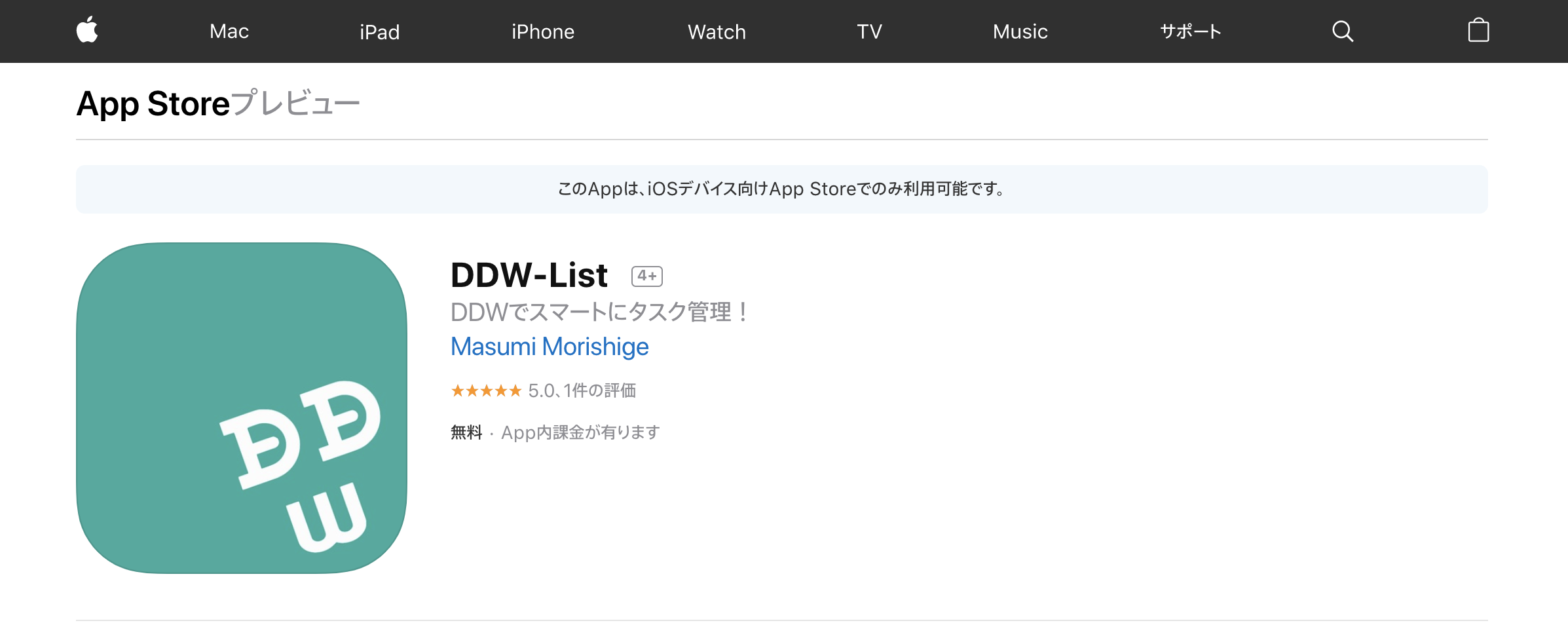
Task: Open the shopping bag icon
Action: click(x=1478, y=30)
